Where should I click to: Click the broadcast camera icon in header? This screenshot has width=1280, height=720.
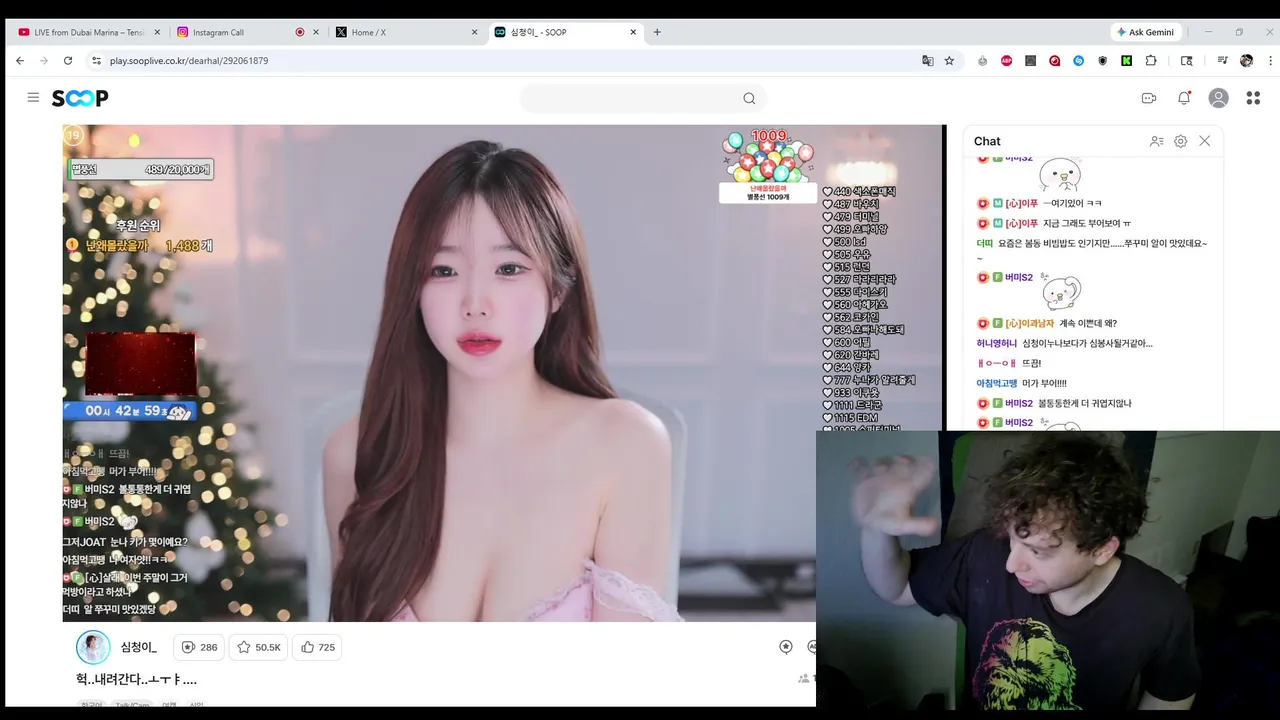(1149, 98)
